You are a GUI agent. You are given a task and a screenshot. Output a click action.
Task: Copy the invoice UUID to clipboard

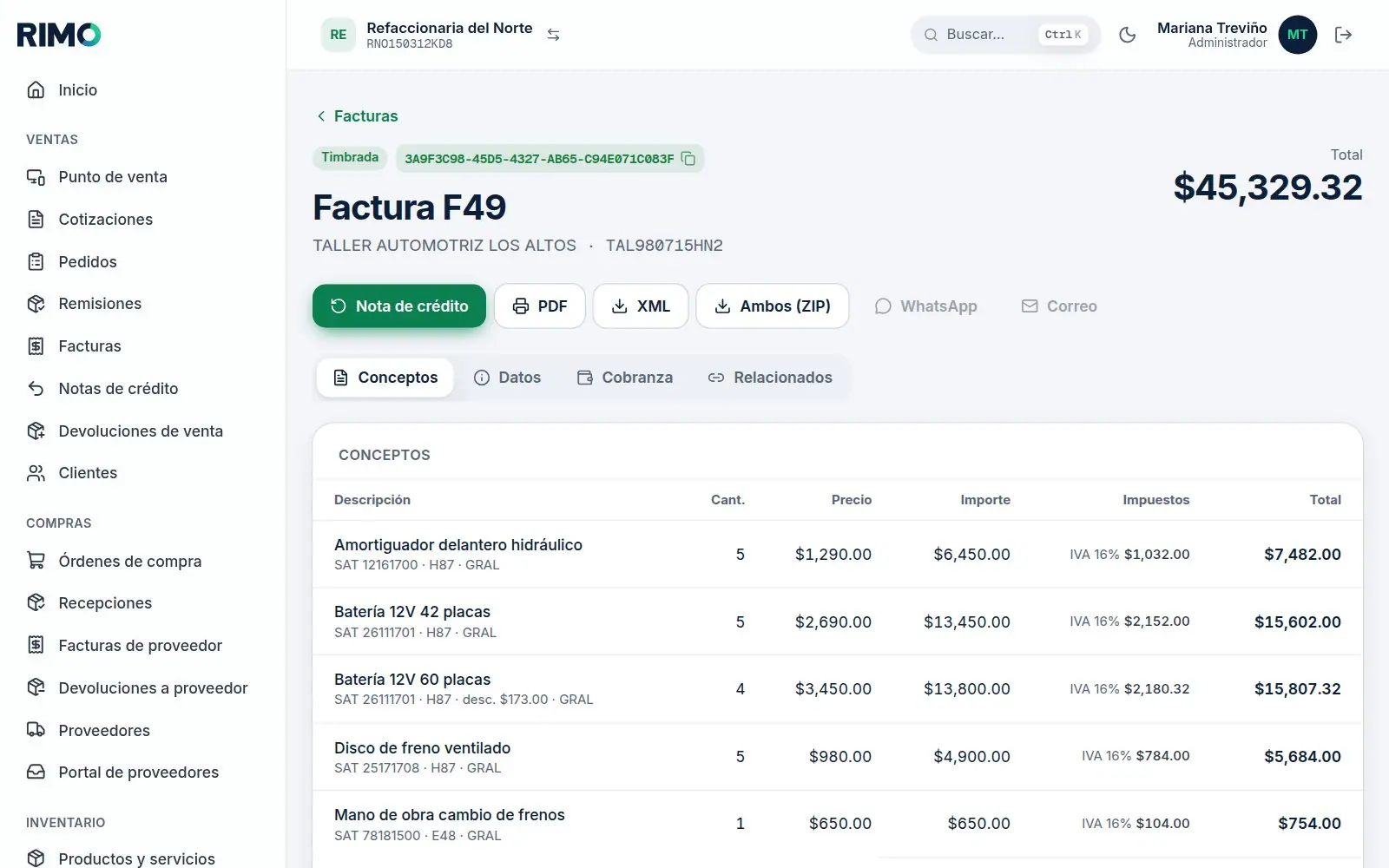coord(688,159)
